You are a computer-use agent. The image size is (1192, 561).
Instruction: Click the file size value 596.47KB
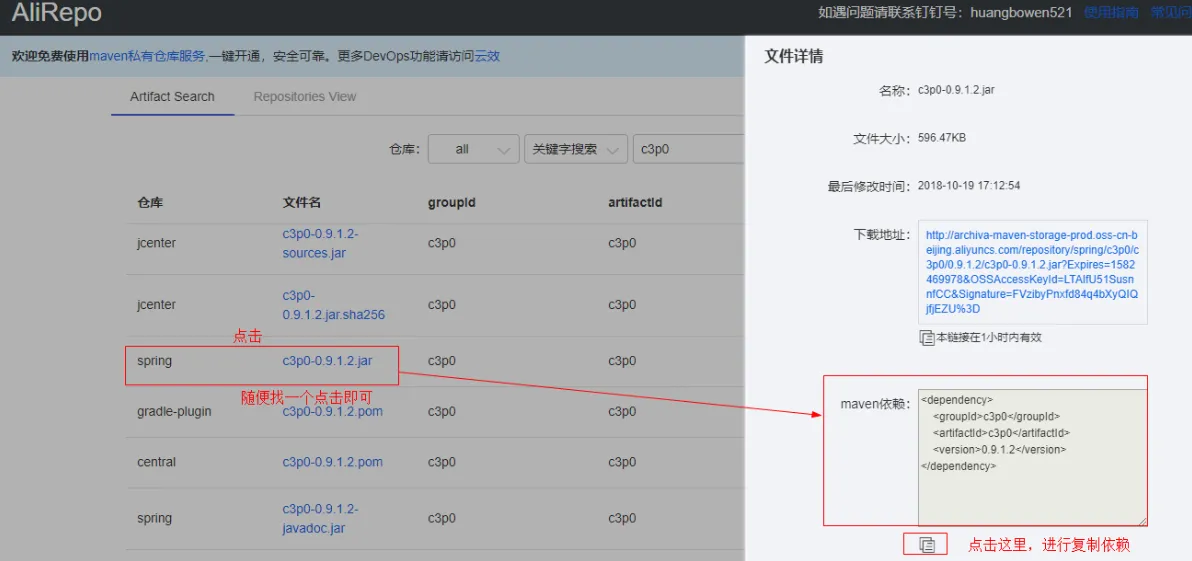coord(942,138)
